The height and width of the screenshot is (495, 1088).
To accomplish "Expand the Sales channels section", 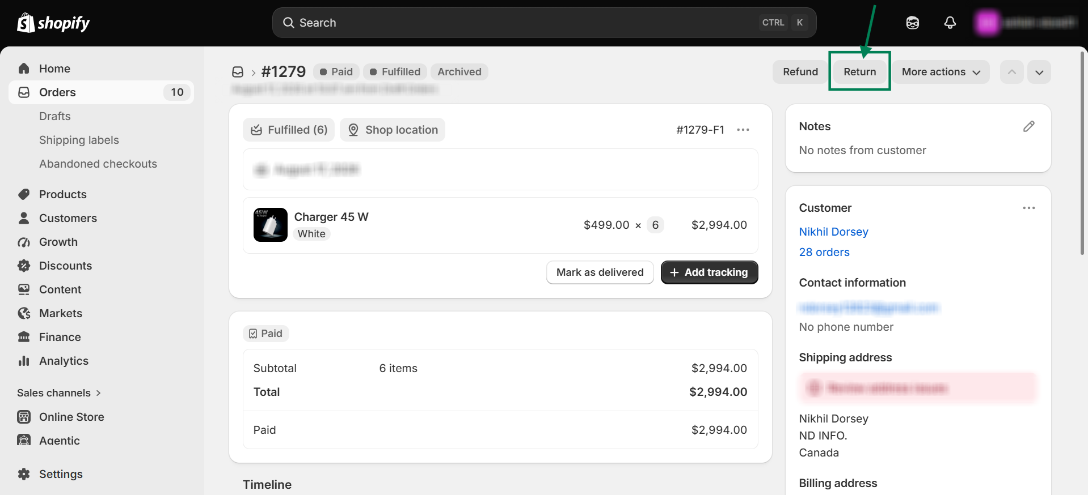I will tap(59, 393).
